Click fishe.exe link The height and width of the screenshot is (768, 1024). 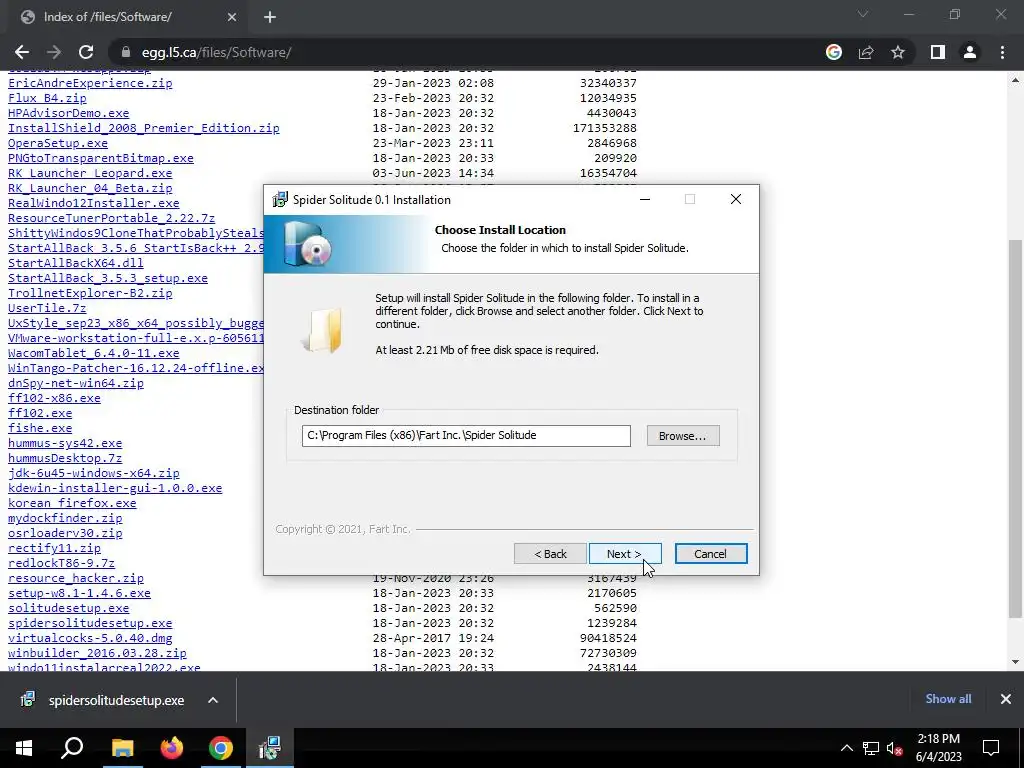pos(40,428)
